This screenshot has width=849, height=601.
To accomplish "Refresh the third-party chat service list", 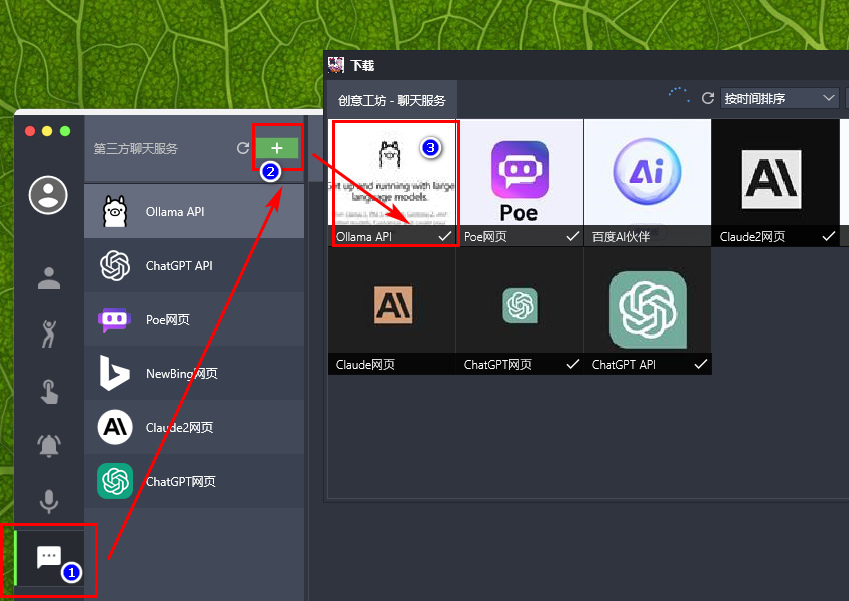I will (243, 148).
